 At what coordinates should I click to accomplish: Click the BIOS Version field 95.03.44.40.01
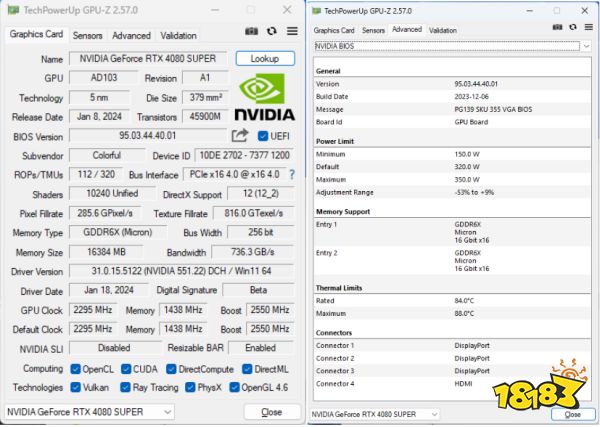[148, 136]
